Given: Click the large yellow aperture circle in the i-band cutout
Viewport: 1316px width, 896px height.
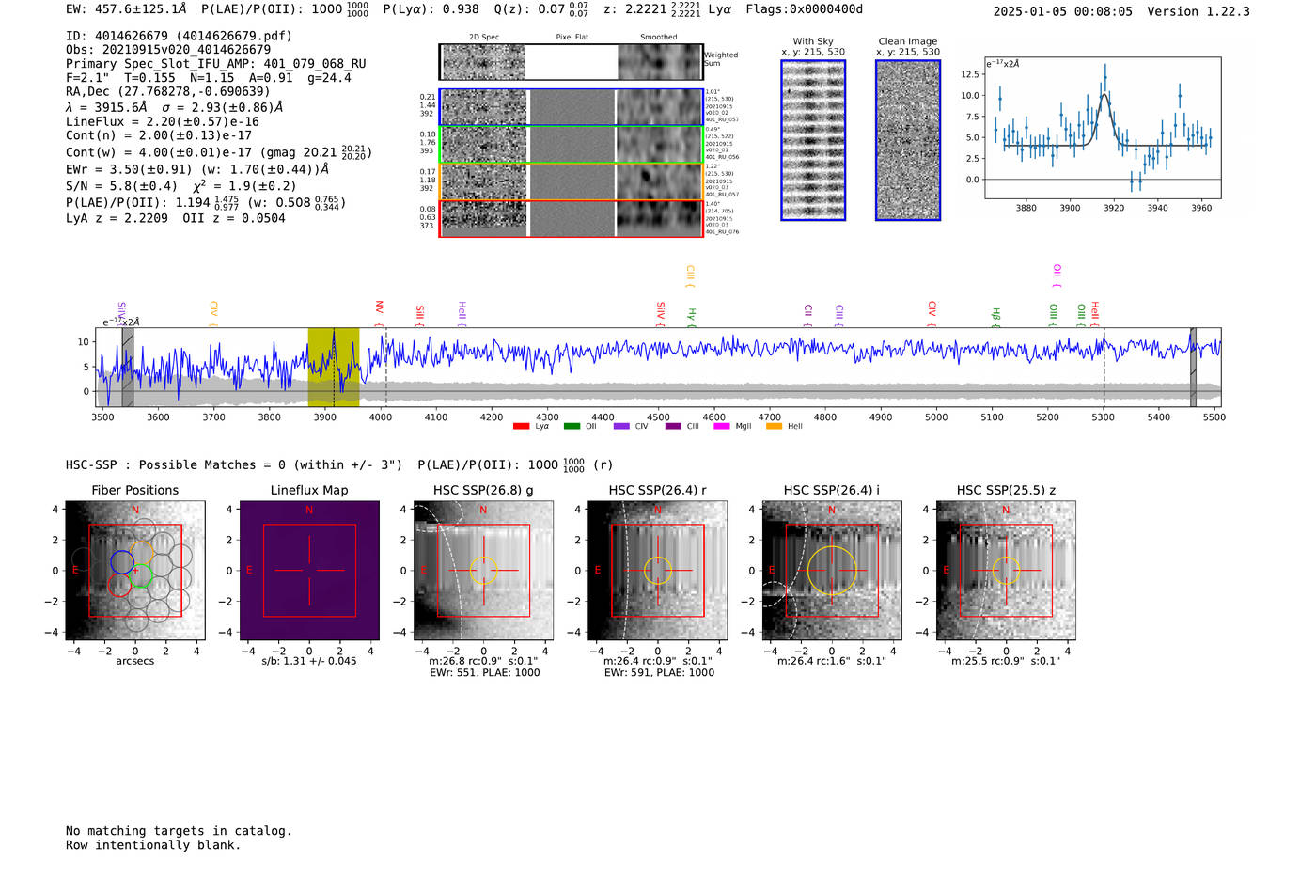Looking at the screenshot, I should (x=832, y=571).
